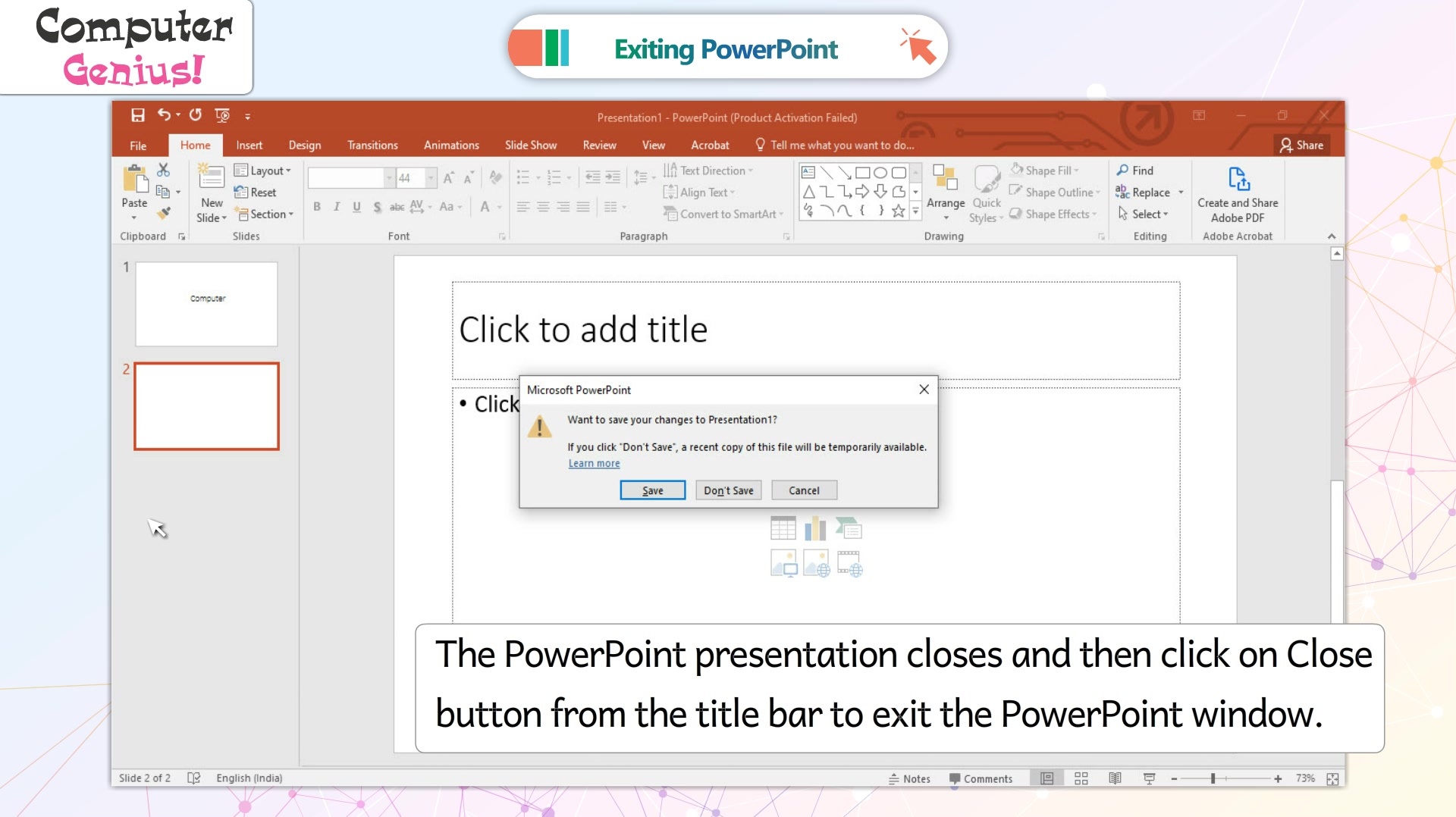
Task: Select slide 1 thumbnail labeled Computer
Action: pyautogui.click(x=206, y=304)
